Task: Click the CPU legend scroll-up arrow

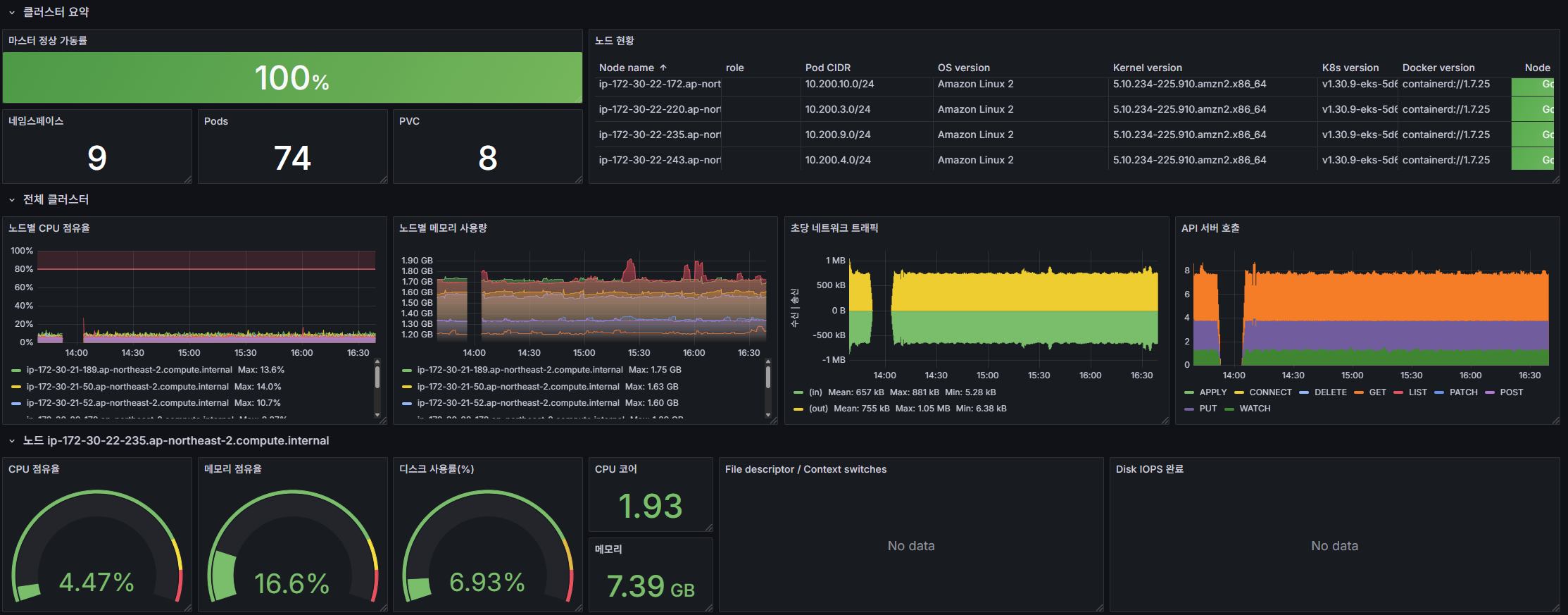Action: 377,361
